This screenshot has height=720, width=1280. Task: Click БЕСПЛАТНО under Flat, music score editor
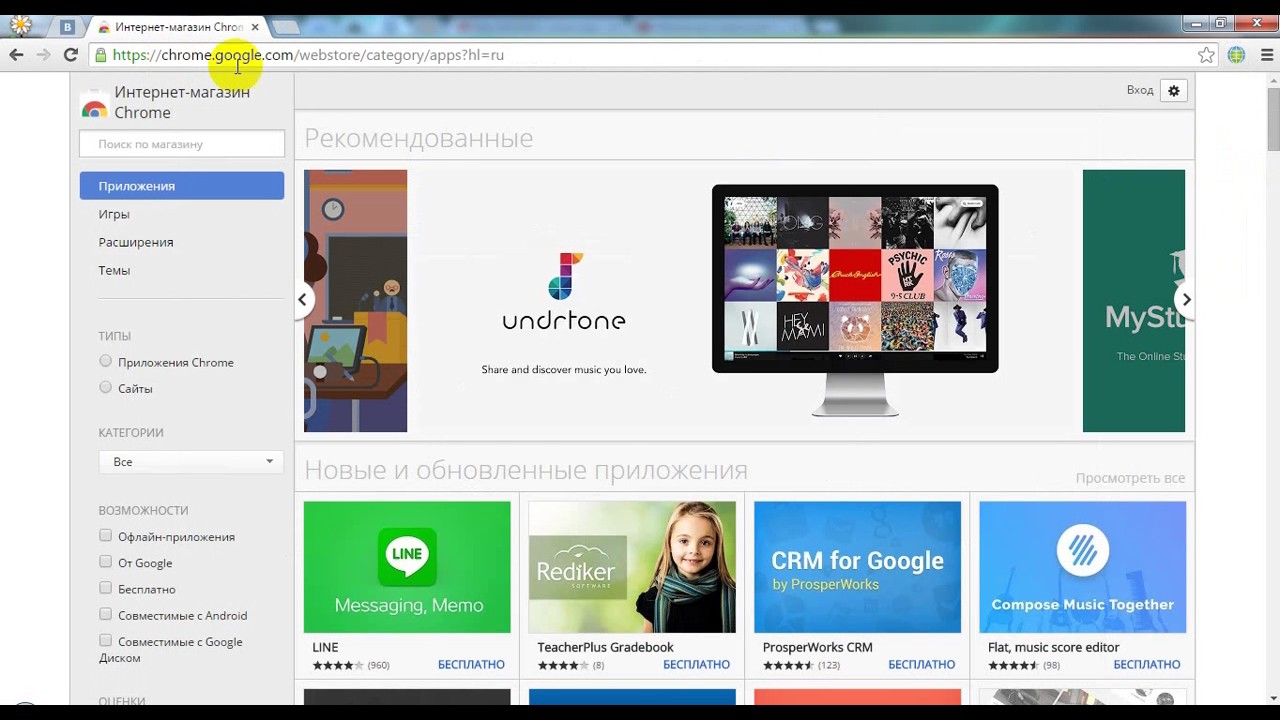1147,665
